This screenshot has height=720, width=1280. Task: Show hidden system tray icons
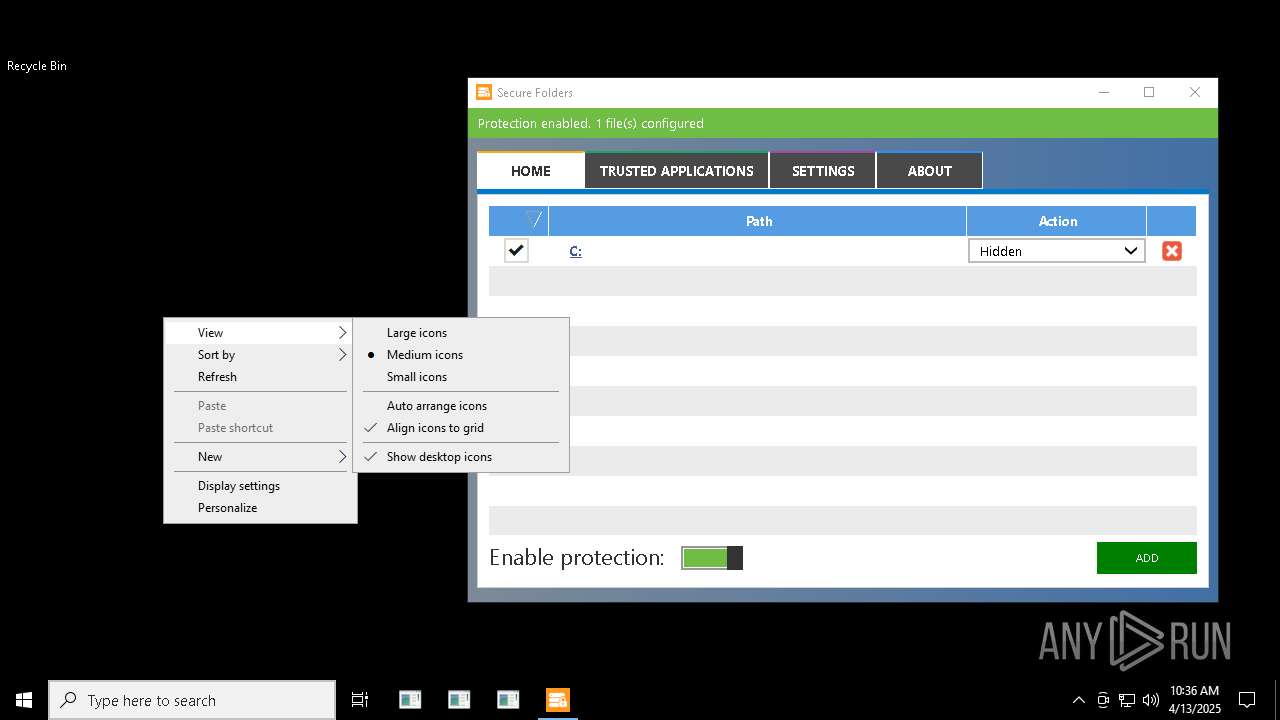tap(1078, 700)
